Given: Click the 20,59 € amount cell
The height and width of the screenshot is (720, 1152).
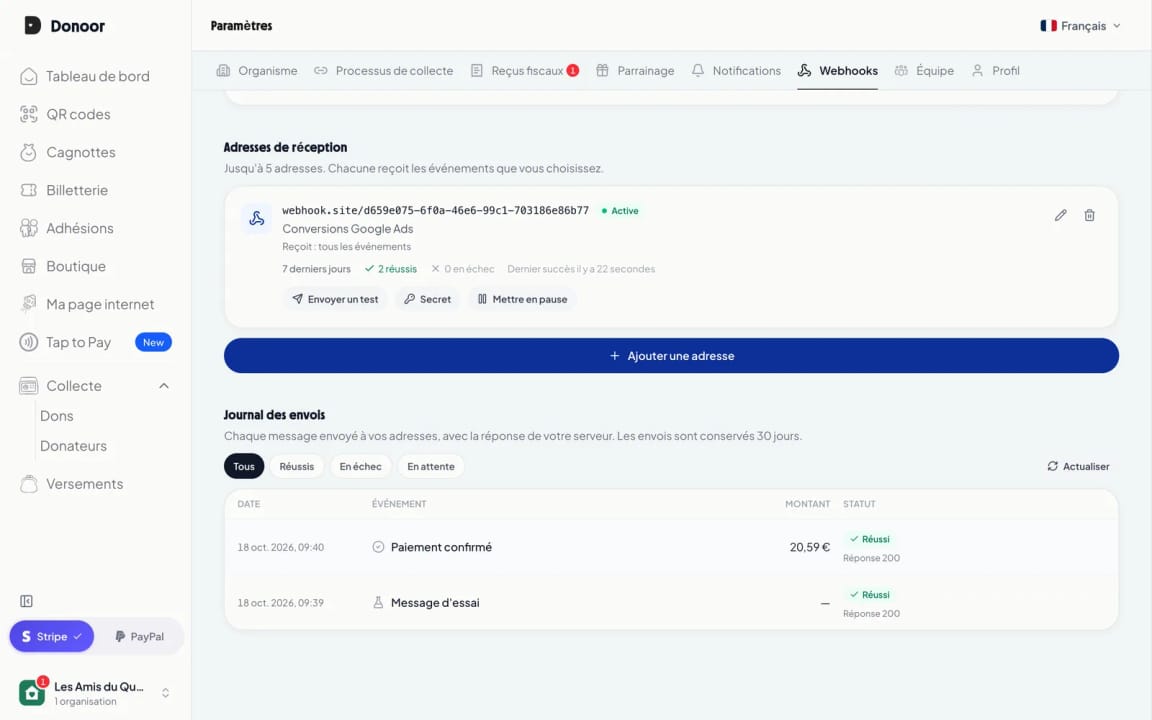Looking at the screenshot, I should point(810,547).
